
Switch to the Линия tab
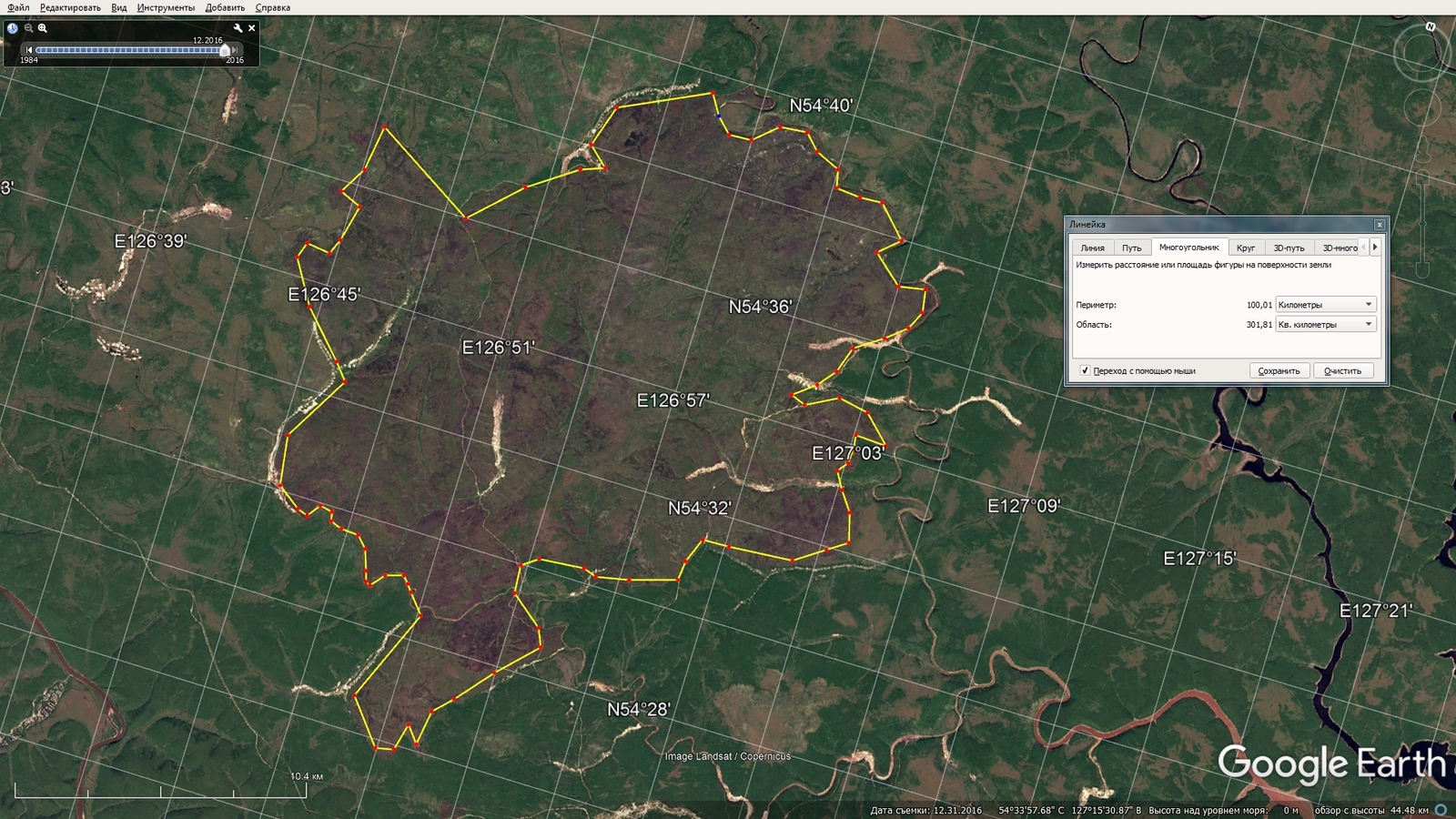(1092, 248)
